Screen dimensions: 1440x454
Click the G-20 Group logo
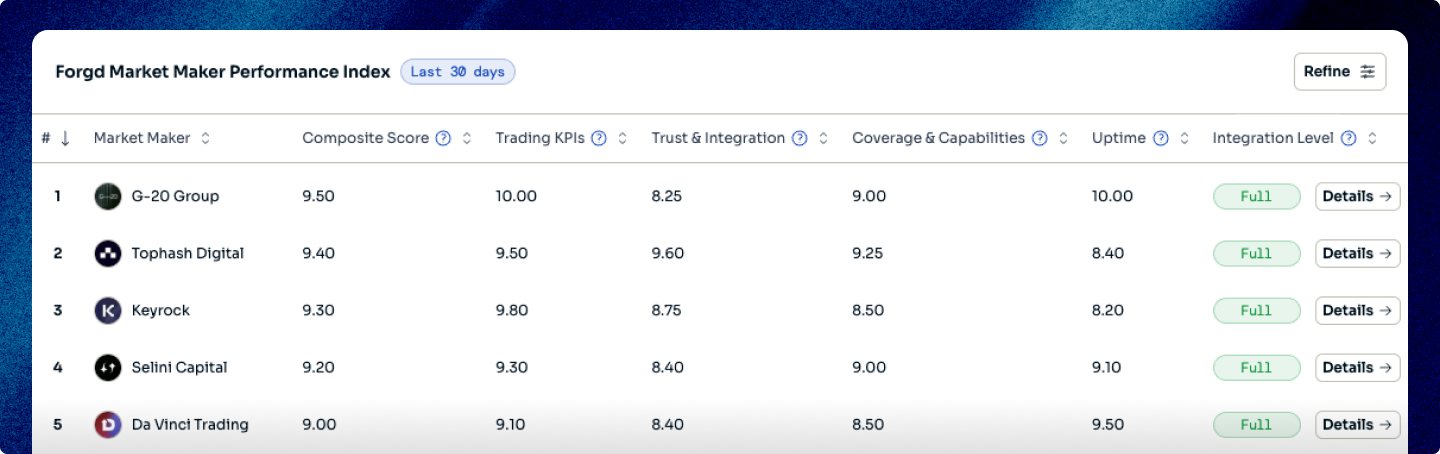108,197
